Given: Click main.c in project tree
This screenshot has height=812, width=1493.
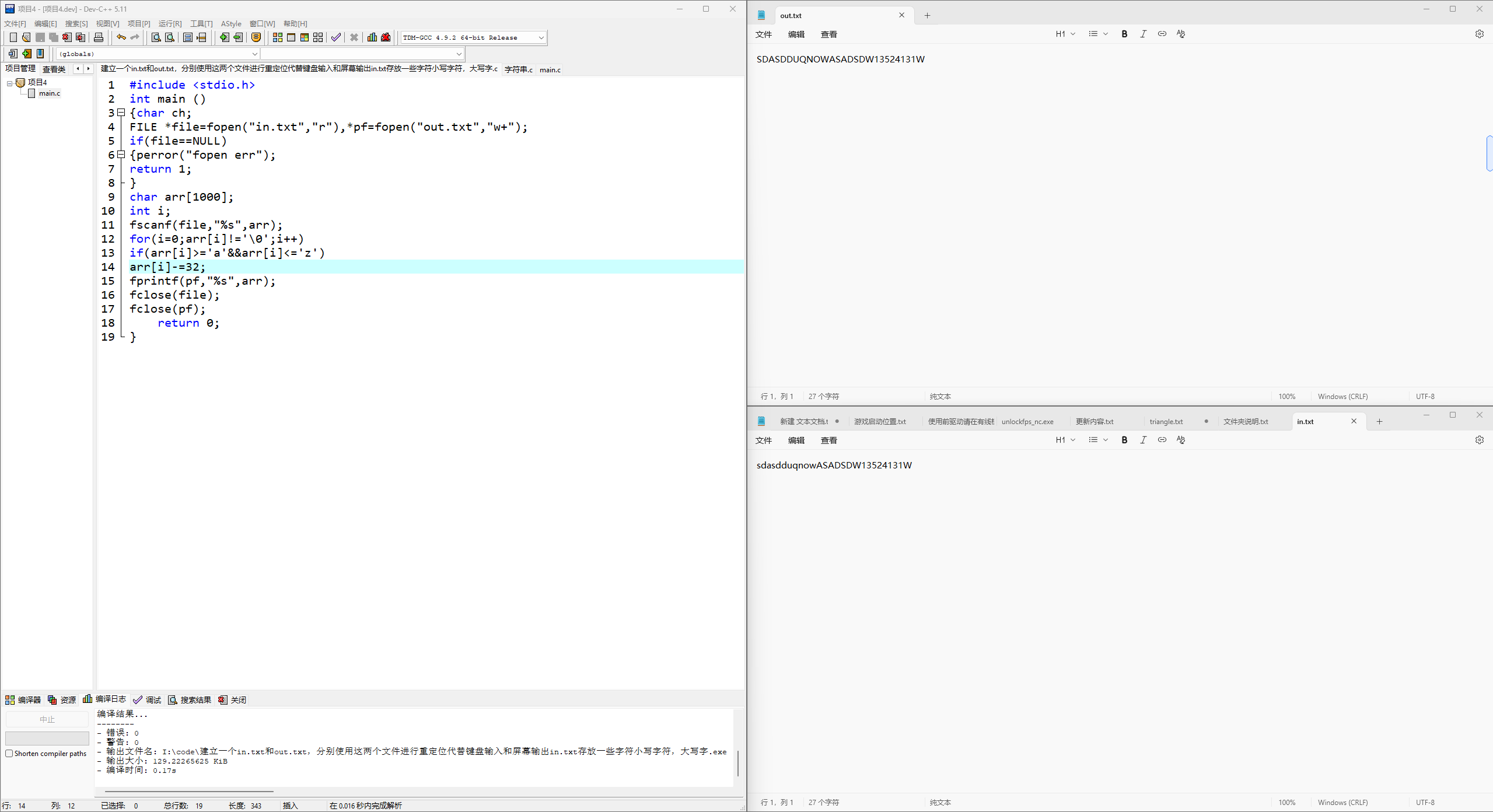Looking at the screenshot, I should (49, 93).
